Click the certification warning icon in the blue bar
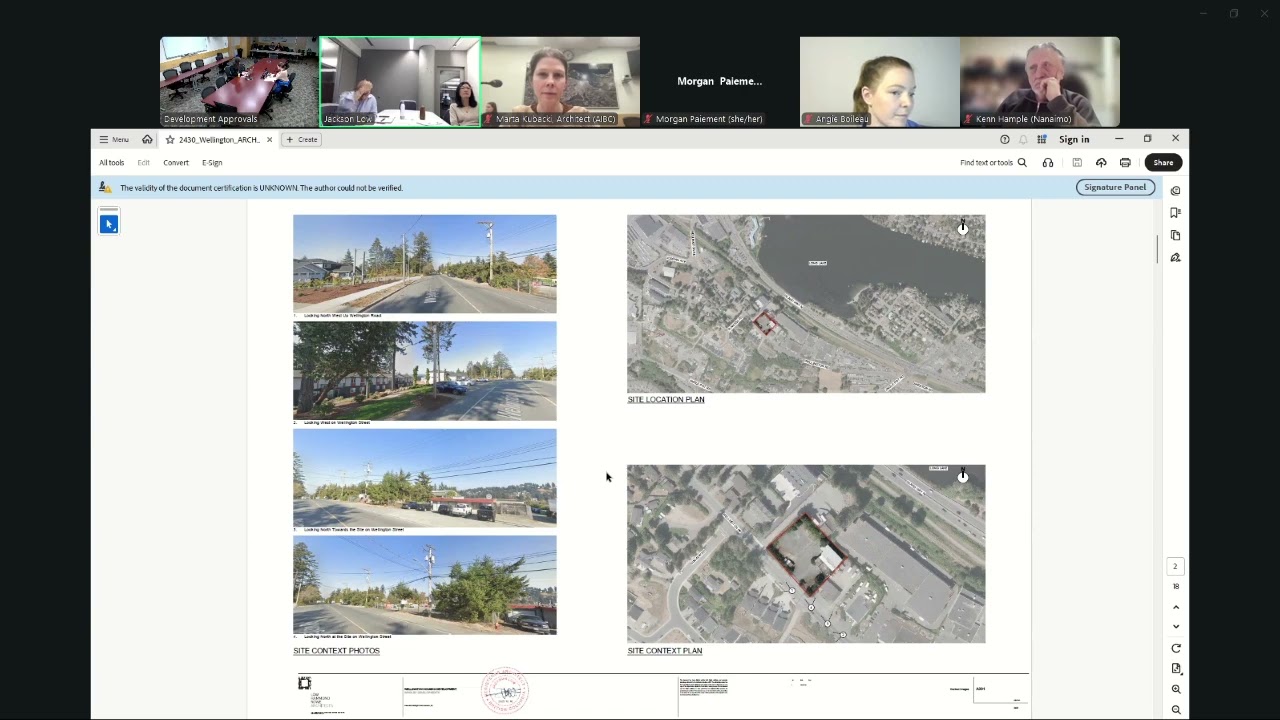This screenshot has width=1280, height=720. tap(104, 187)
